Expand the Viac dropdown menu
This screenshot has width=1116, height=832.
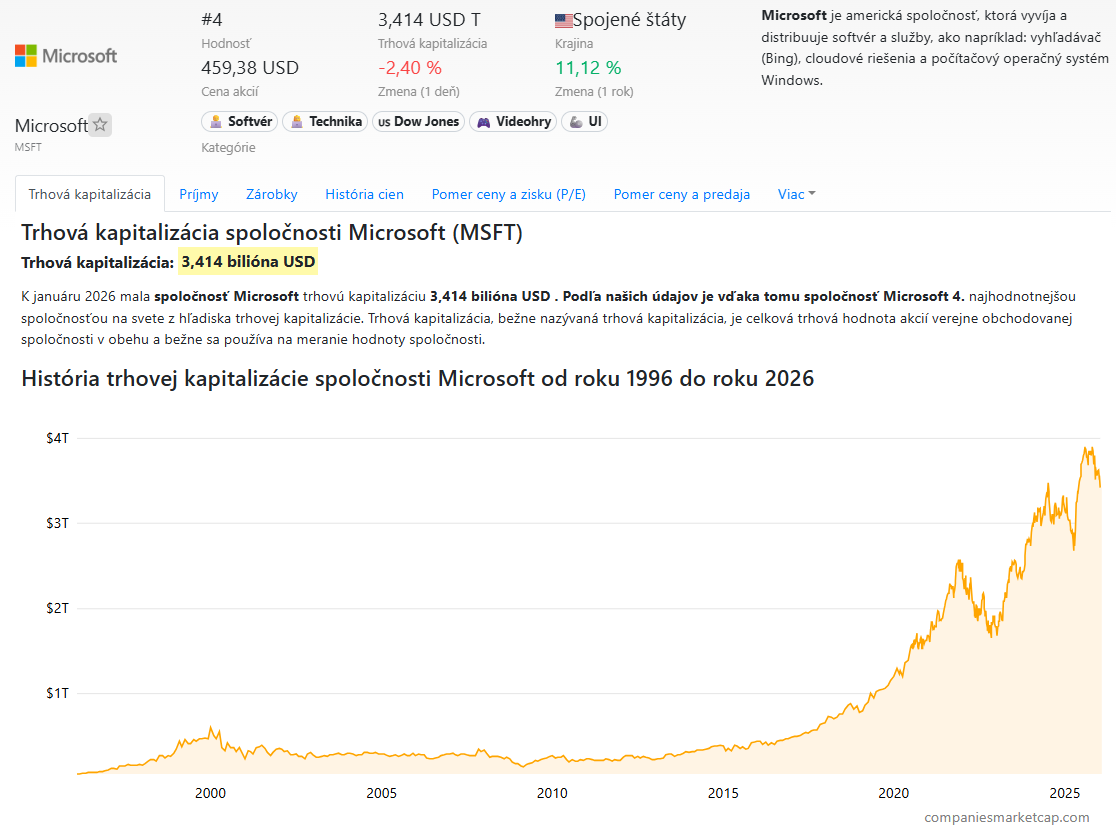pos(796,194)
